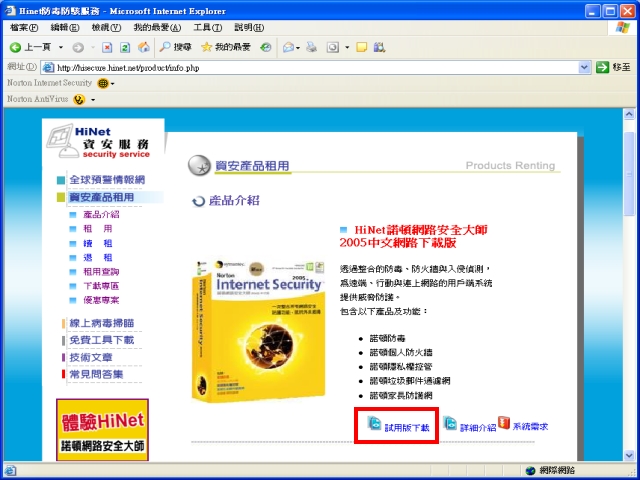Open the 工具(T) menu
Image resolution: width=640 pixels, height=480 pixels.
click(x=207, y=28)
